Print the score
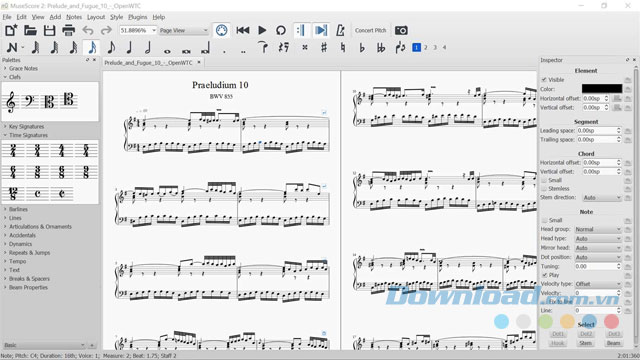The height and width of the screenshot is (360, 640). point(69,30)
